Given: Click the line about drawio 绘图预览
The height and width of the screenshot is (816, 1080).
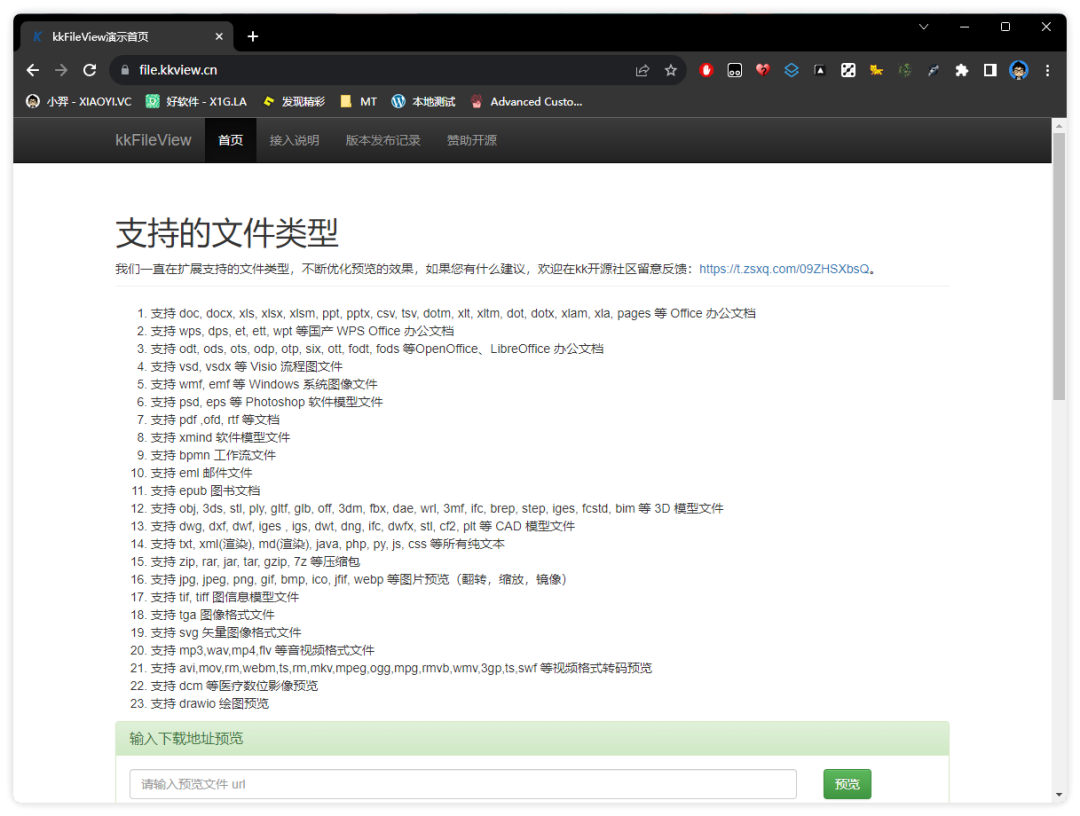Looking at the screenshot, I should tap(210, 704).
